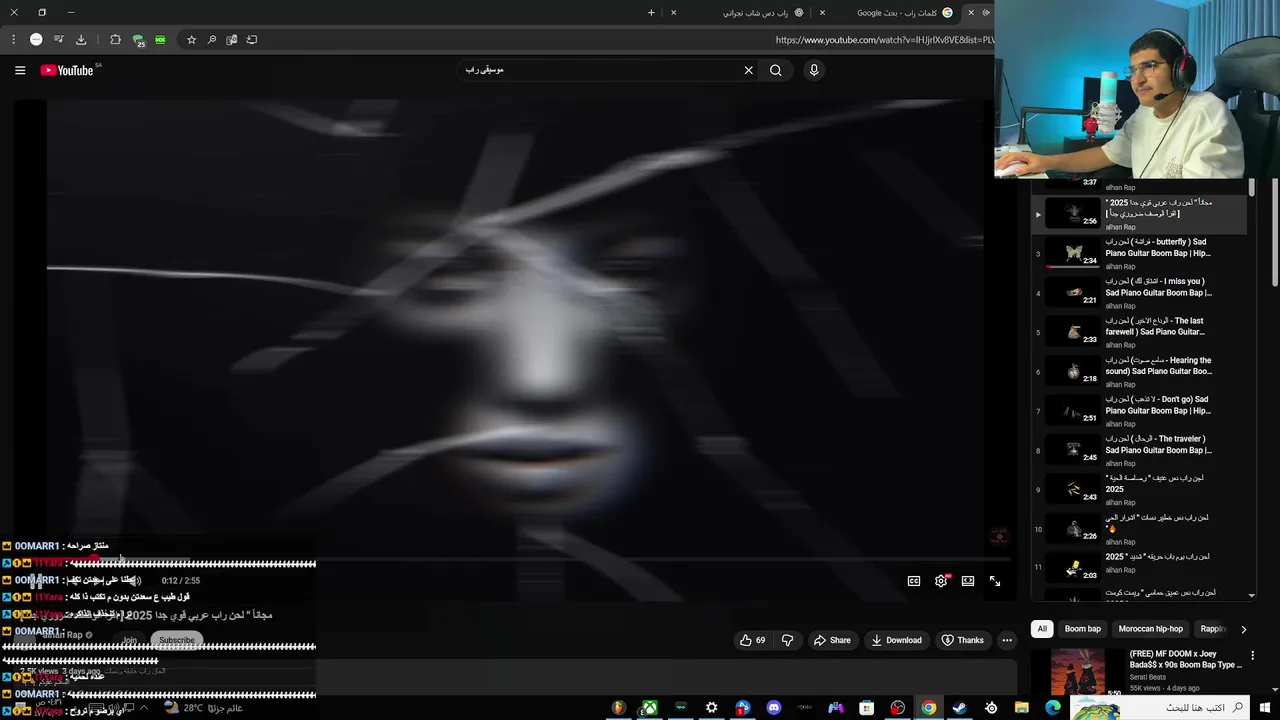Play playlist item Hearing the sound
Viewport: 1280px width, 720px height.
(1140, 370)
